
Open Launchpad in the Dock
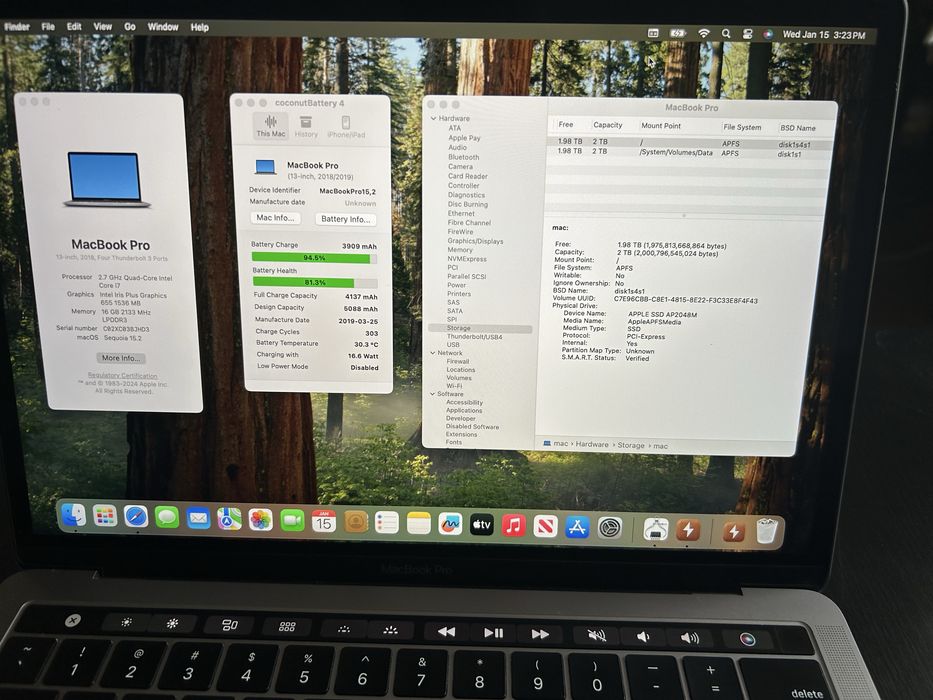[x=105, y=516]
